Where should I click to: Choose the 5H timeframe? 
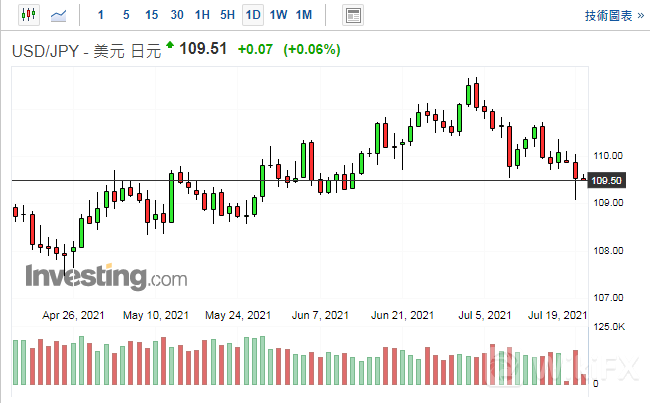click(x=227, y=15)
